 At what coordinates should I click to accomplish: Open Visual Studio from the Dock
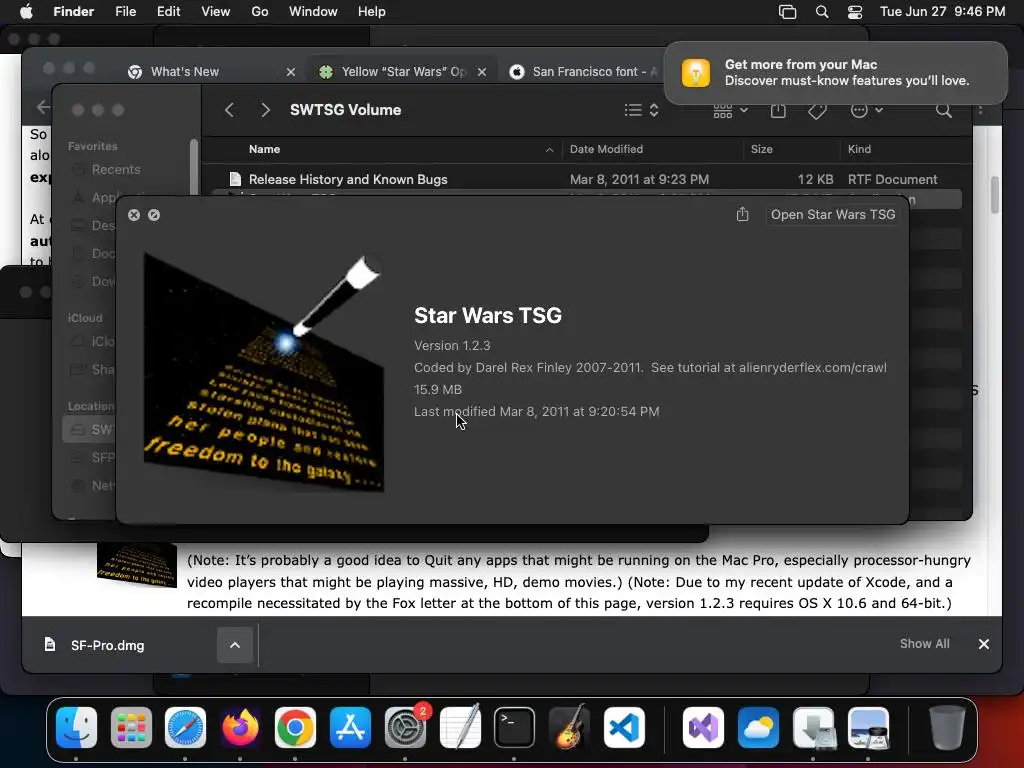tap(703, 728)
